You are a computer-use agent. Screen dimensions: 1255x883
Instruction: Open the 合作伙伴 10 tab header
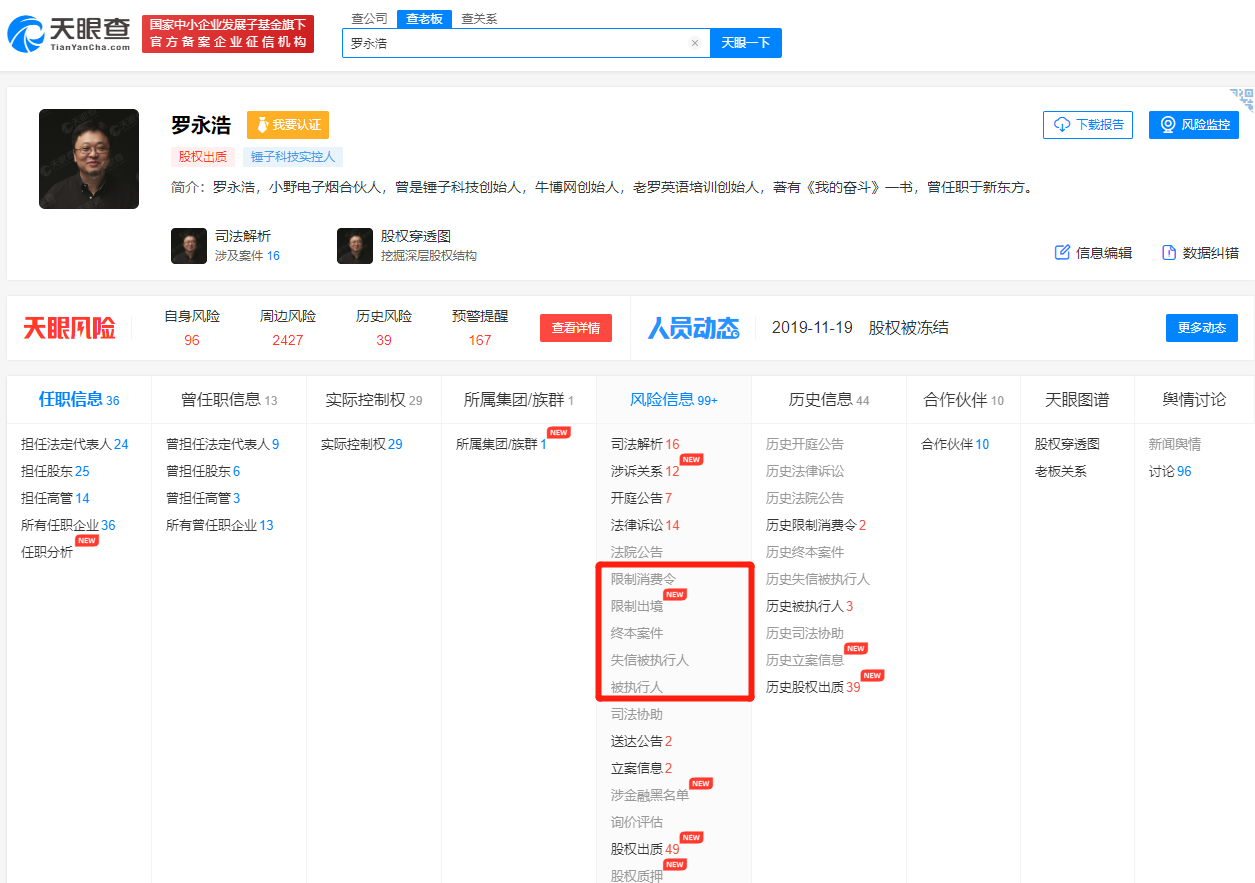coord(963,400)
